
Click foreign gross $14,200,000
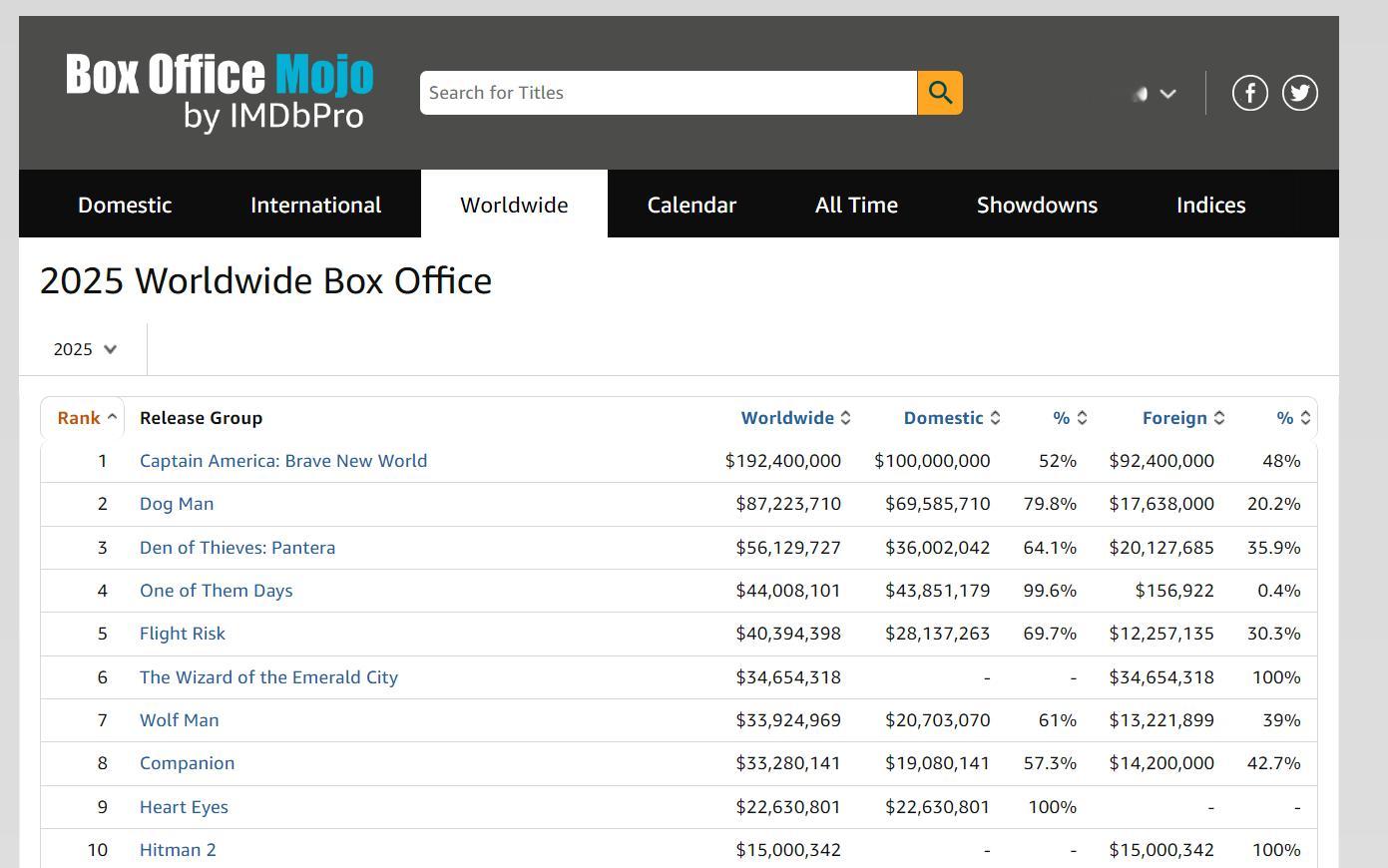tap(1161, 763)
